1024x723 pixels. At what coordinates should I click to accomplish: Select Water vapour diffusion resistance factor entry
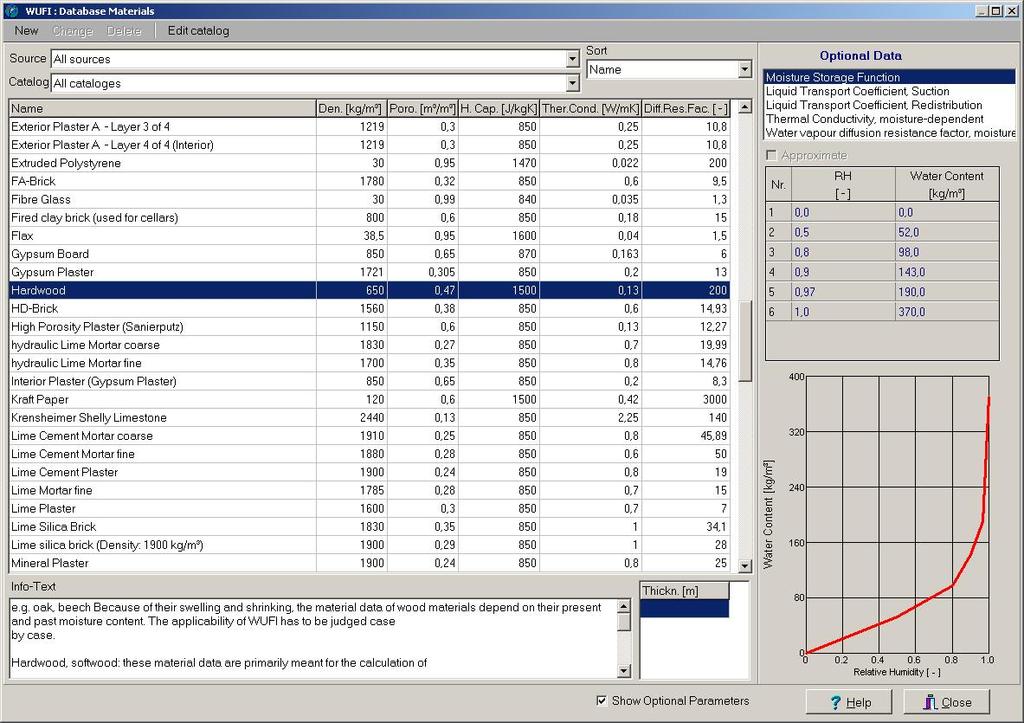click(x=889, y=133)
